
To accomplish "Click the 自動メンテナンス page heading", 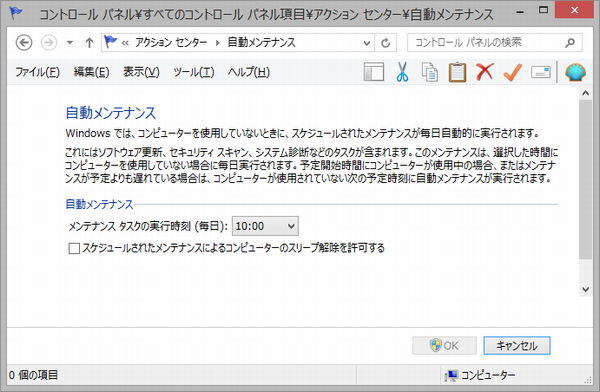I will point(111,113).
